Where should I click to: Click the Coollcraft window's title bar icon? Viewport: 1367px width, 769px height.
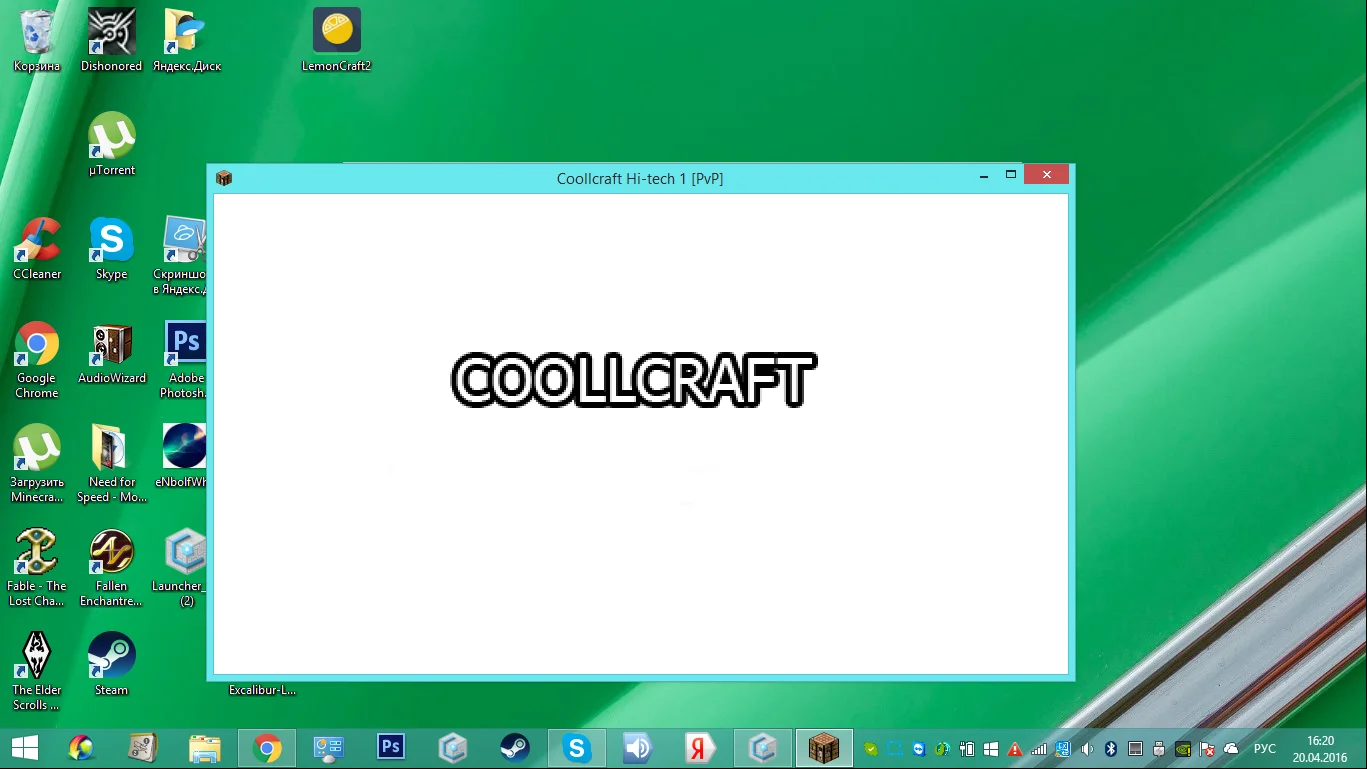click(224, 178)
